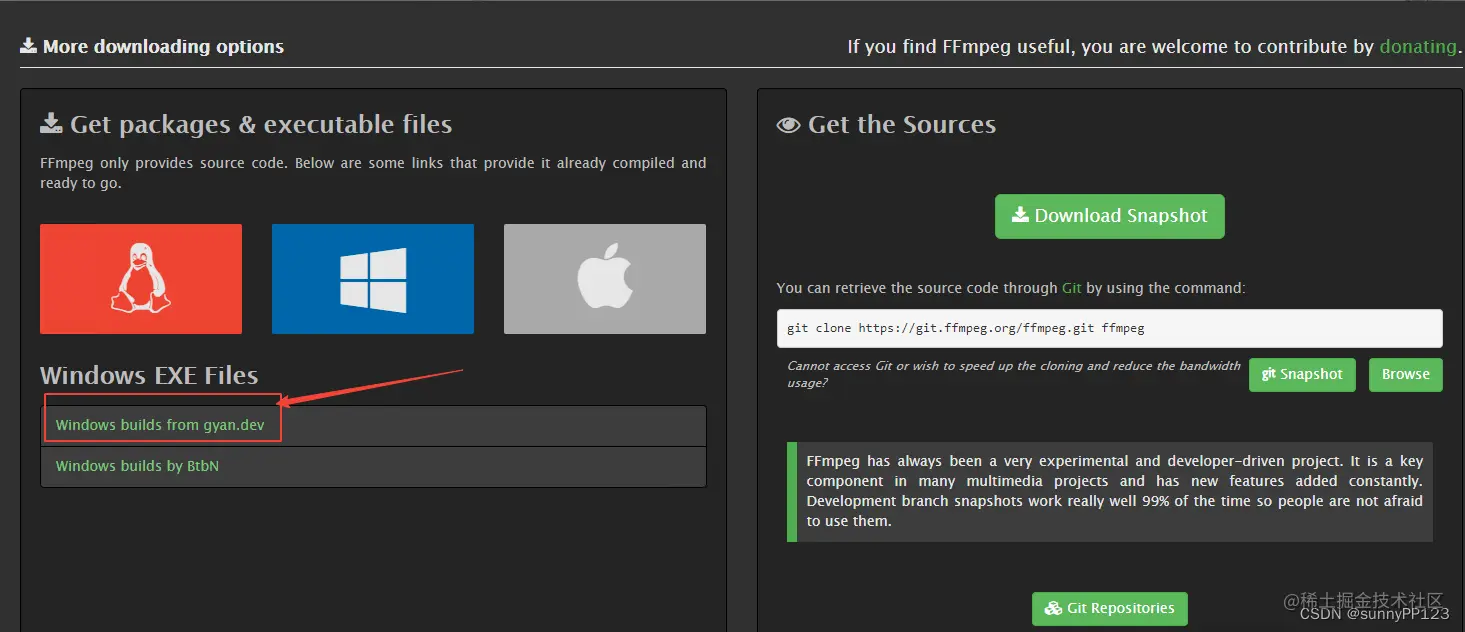
Task: Click the Windows EXE Files heading
Action: click(x=149, y=375)
